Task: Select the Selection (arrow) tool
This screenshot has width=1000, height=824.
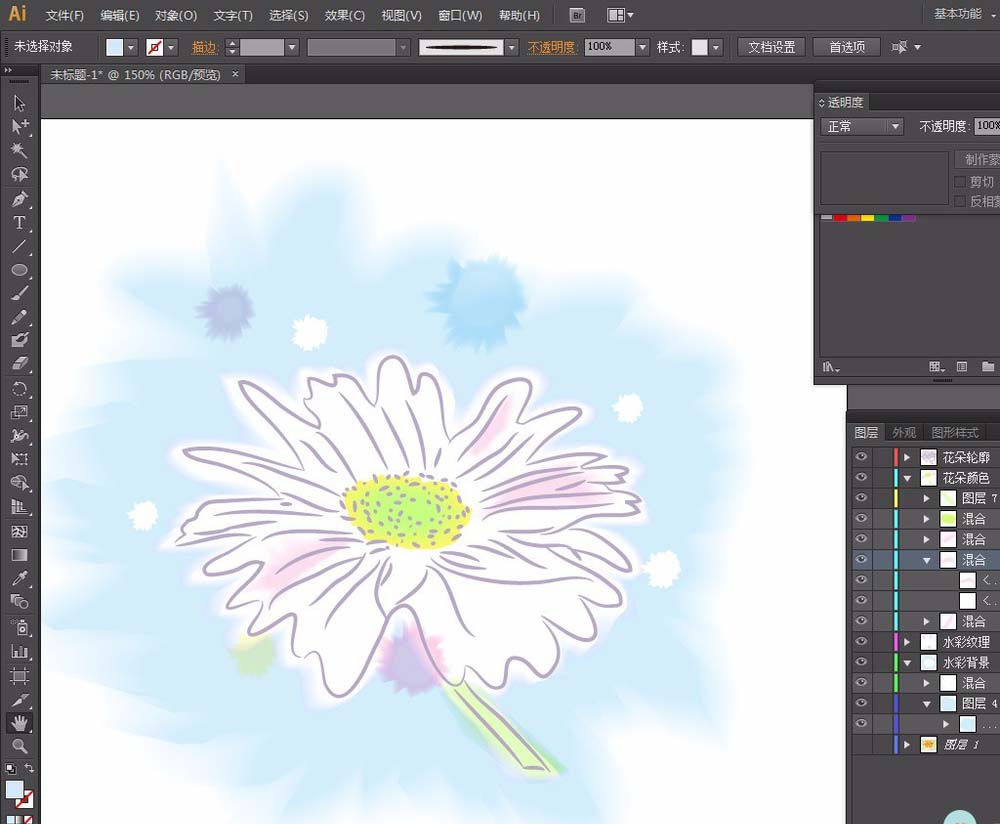Action: tap(19, 103)
